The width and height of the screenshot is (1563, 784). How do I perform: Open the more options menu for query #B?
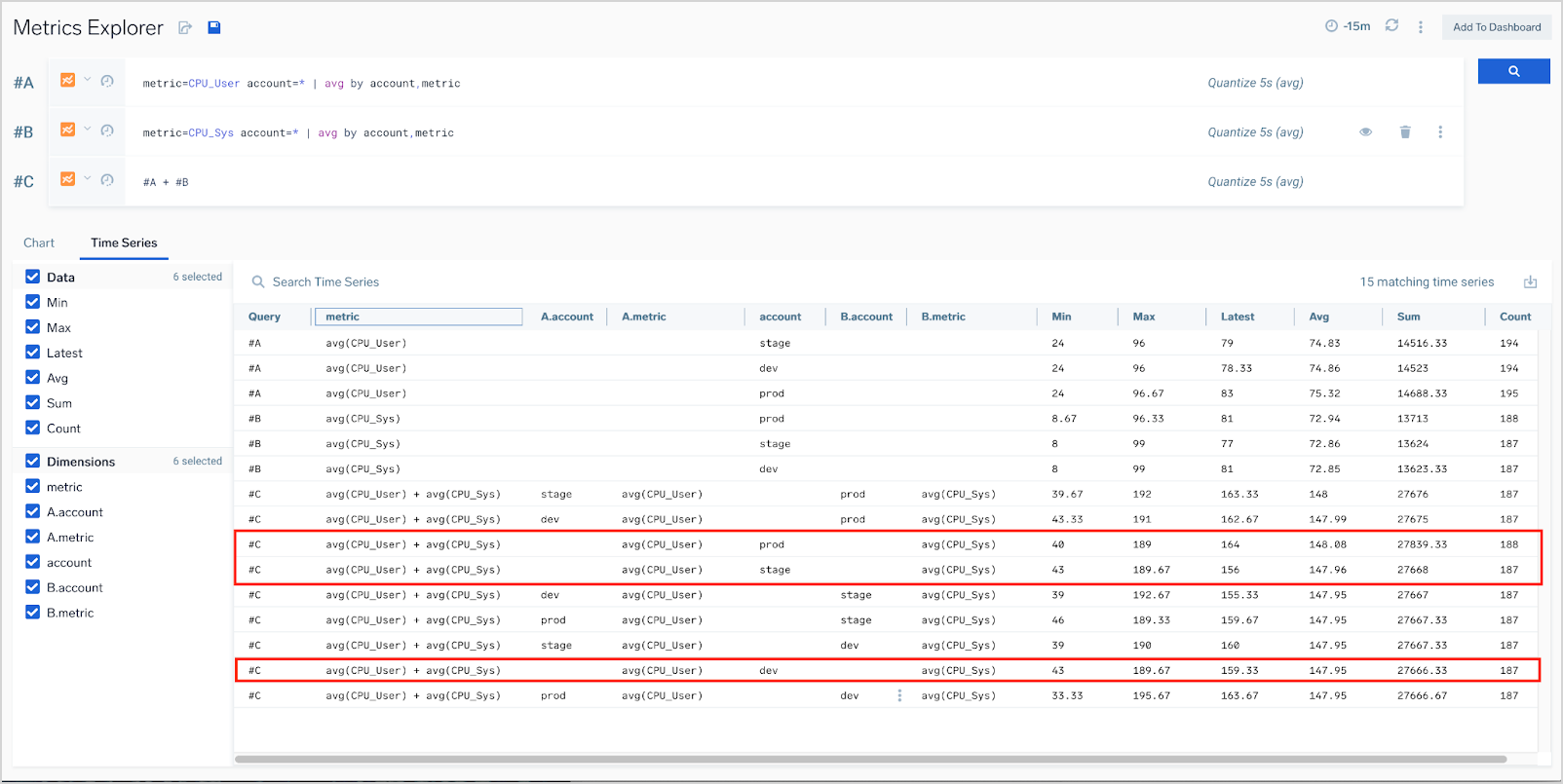tap(1440, 132)
